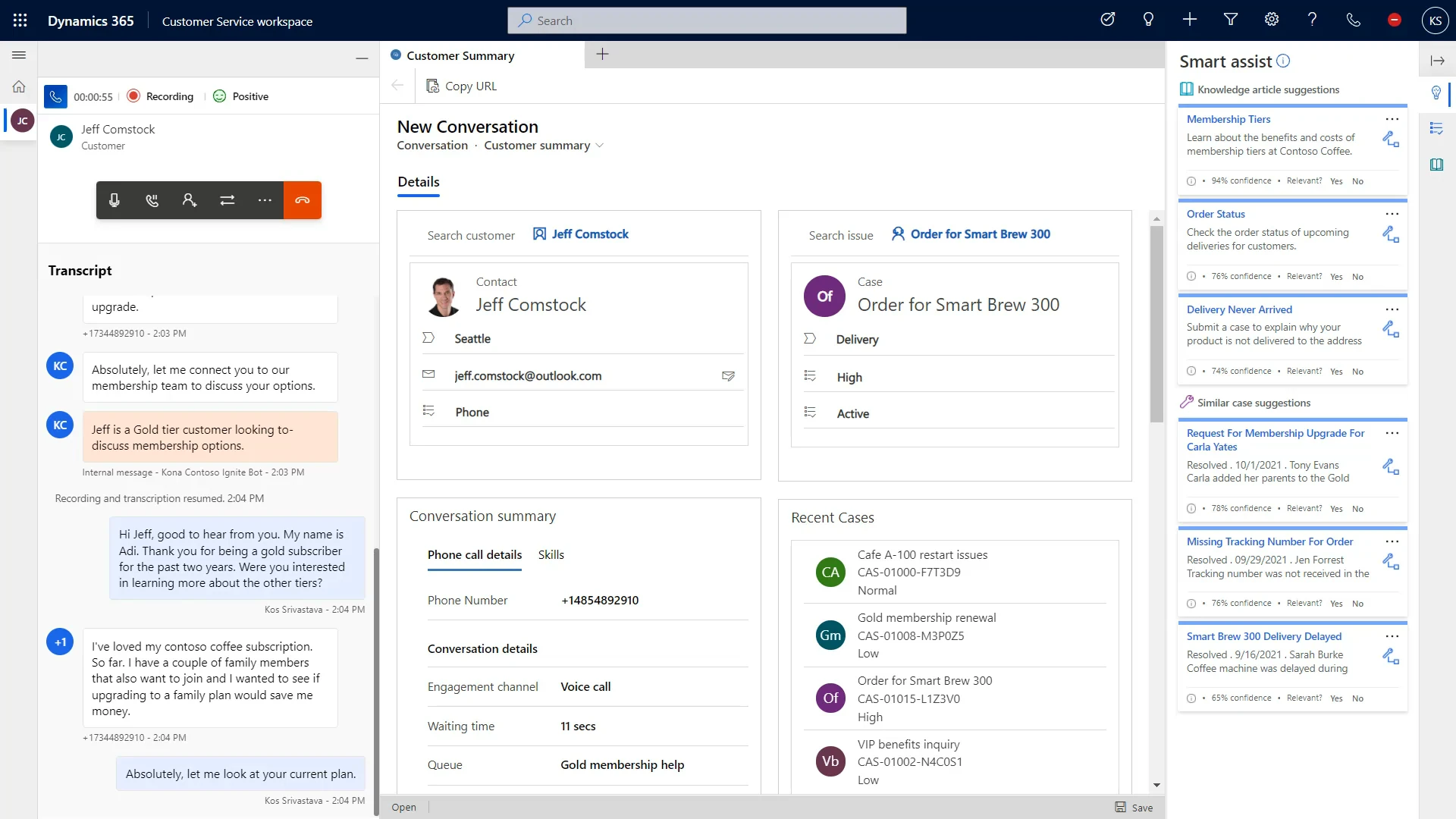
Task: Mark the Membership Tiers suggestion as Relevant Yes
Action: click(x=1335, y=181)
